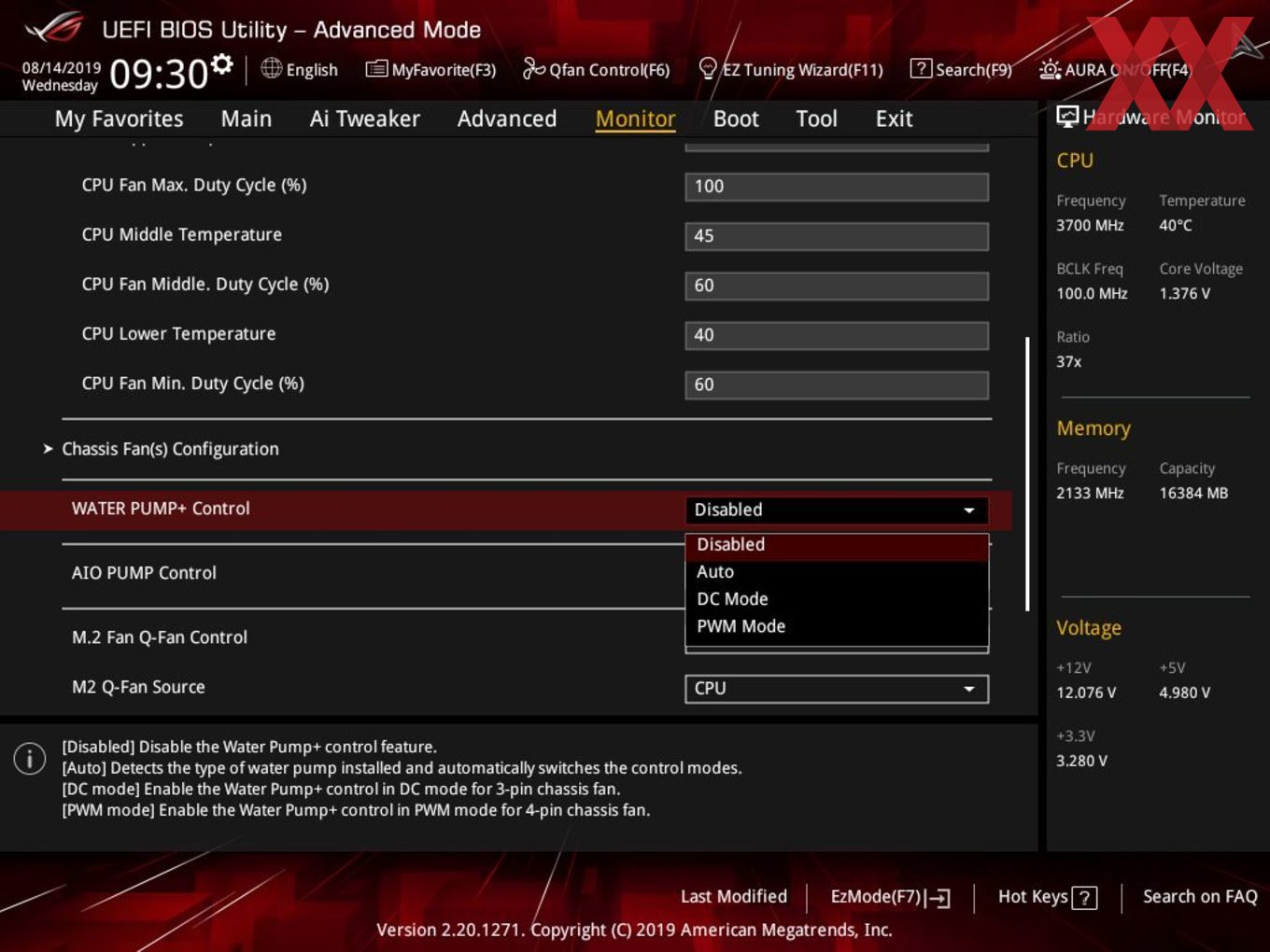Open the Hot Keys help
Screen dimensions: 1270x952
[1047, 897]
